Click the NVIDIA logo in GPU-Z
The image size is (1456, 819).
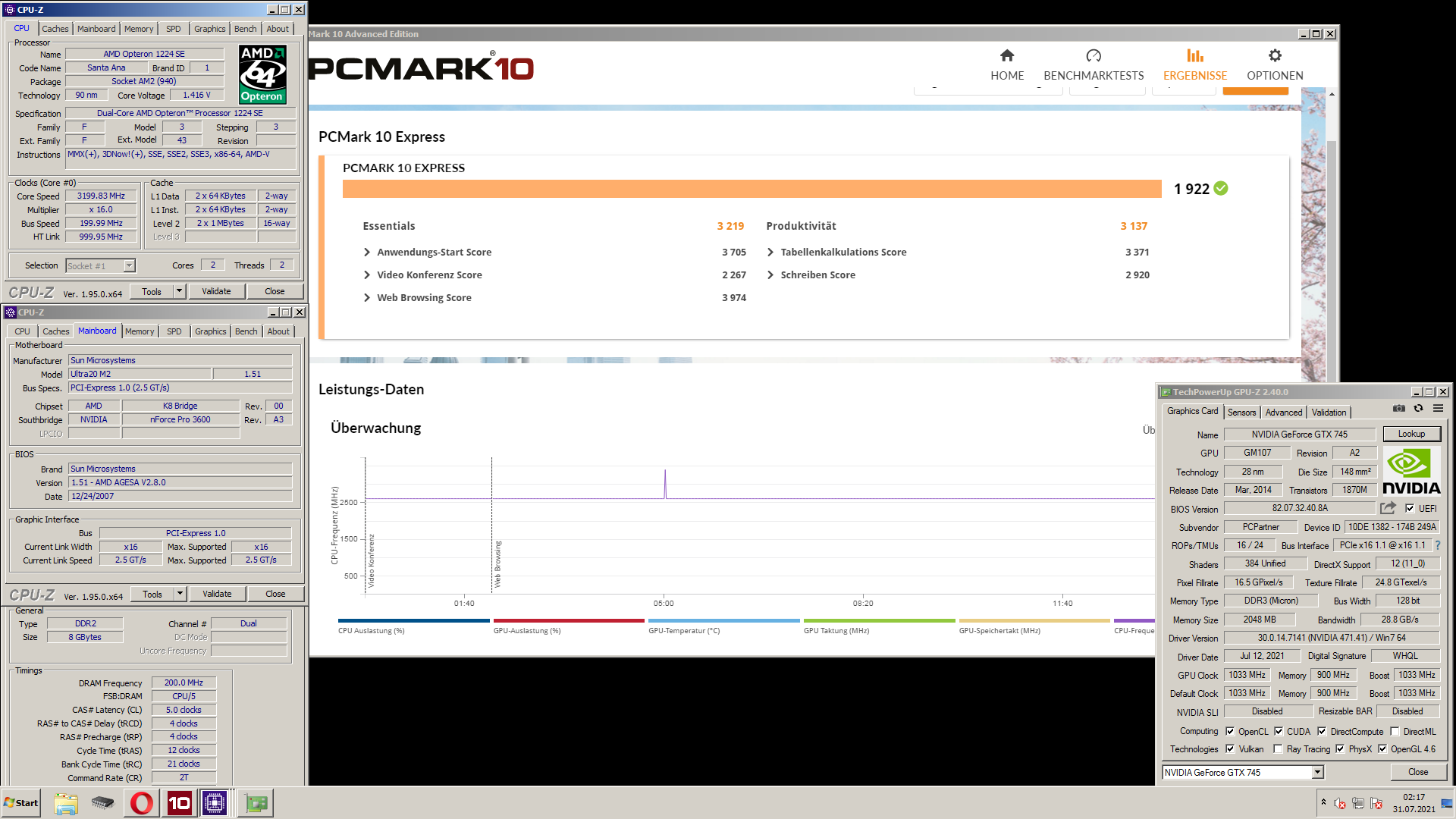(x=1411, y=471)
